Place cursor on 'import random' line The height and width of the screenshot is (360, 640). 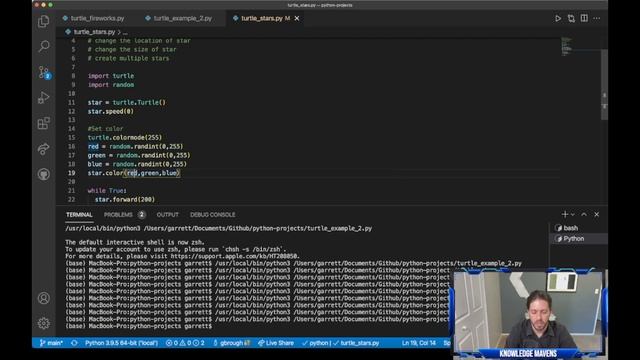click(x=111, y=85)
